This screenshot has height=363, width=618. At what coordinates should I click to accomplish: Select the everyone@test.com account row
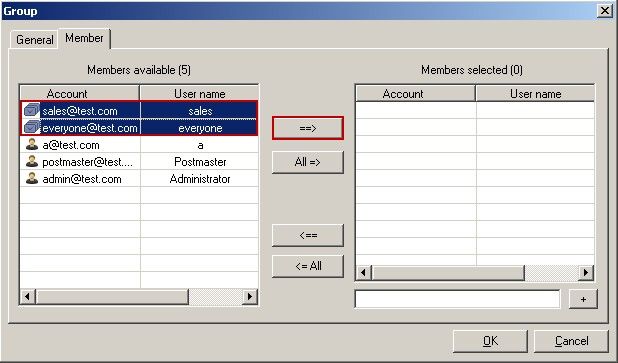(139, 128)
